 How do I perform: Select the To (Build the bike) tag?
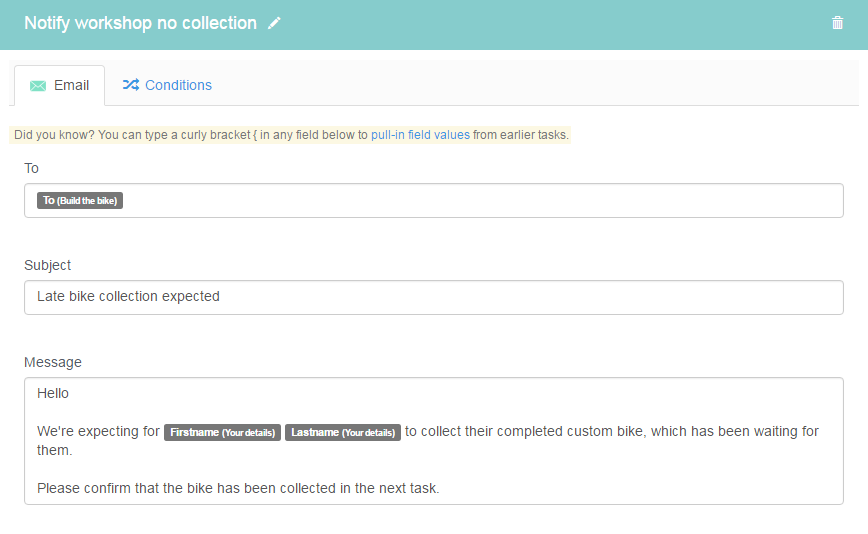click(80, 200)
